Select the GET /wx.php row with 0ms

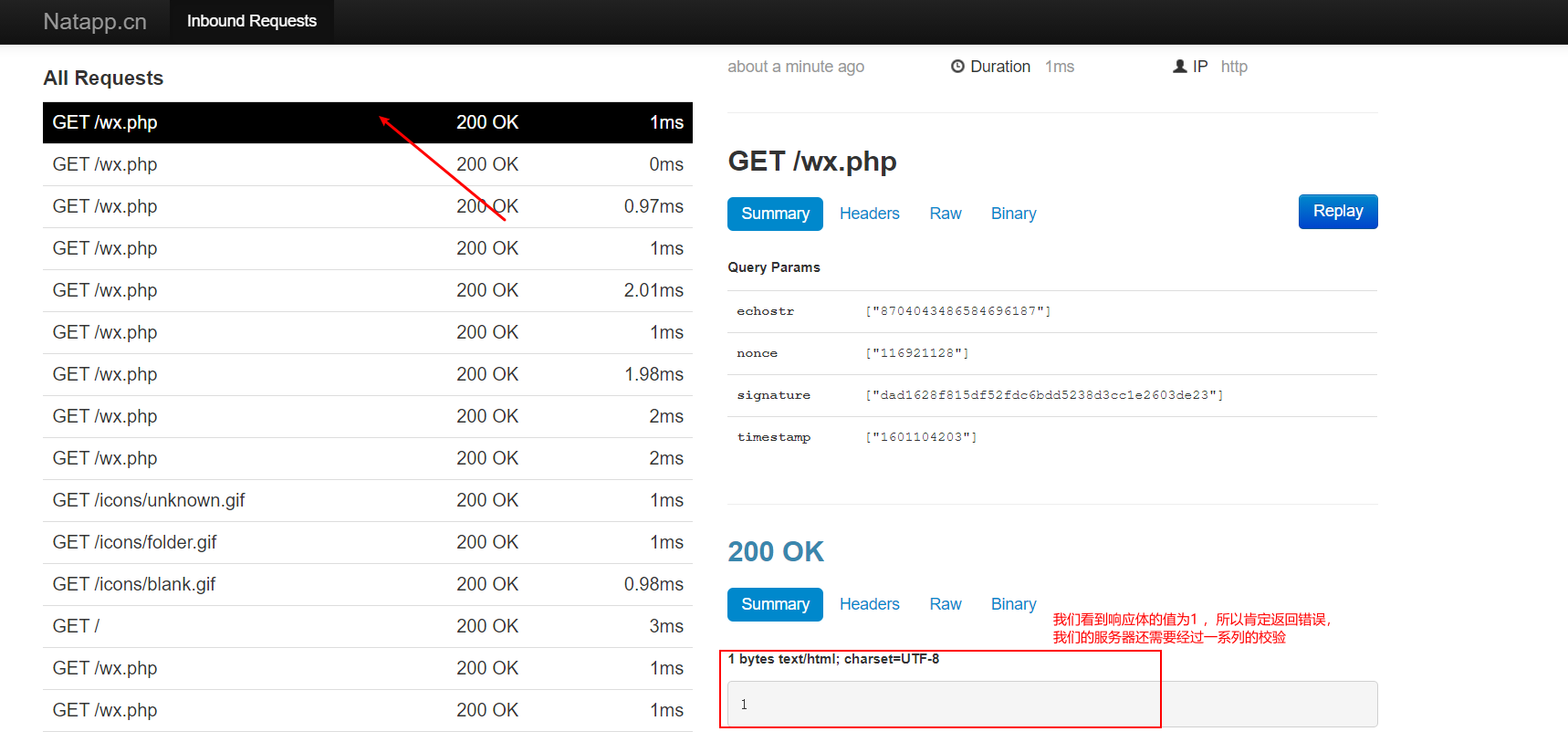pyautogui.click(x=368, y=164)
